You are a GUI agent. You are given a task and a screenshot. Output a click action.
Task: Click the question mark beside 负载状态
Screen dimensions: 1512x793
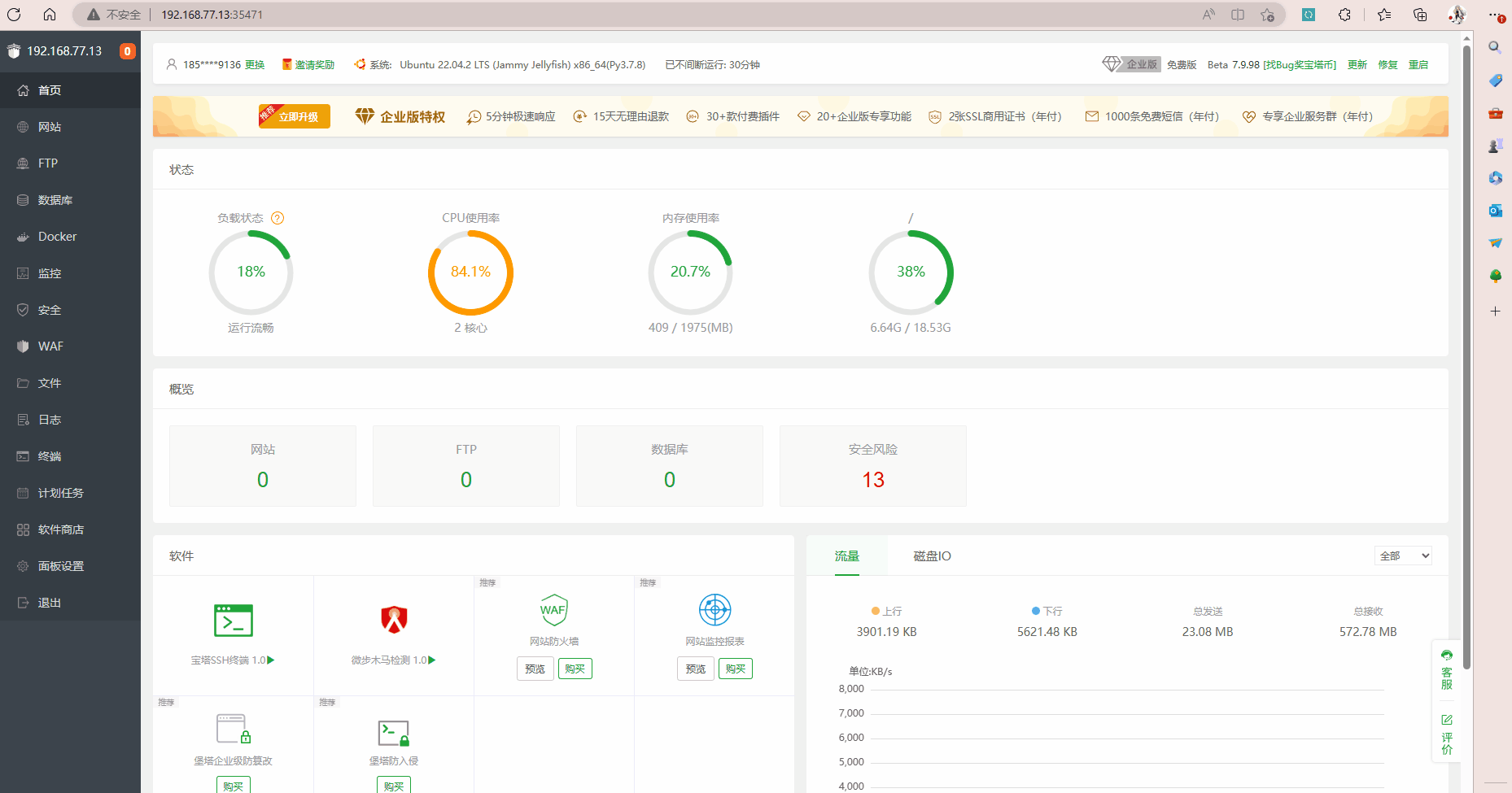[x=277, y=218]
